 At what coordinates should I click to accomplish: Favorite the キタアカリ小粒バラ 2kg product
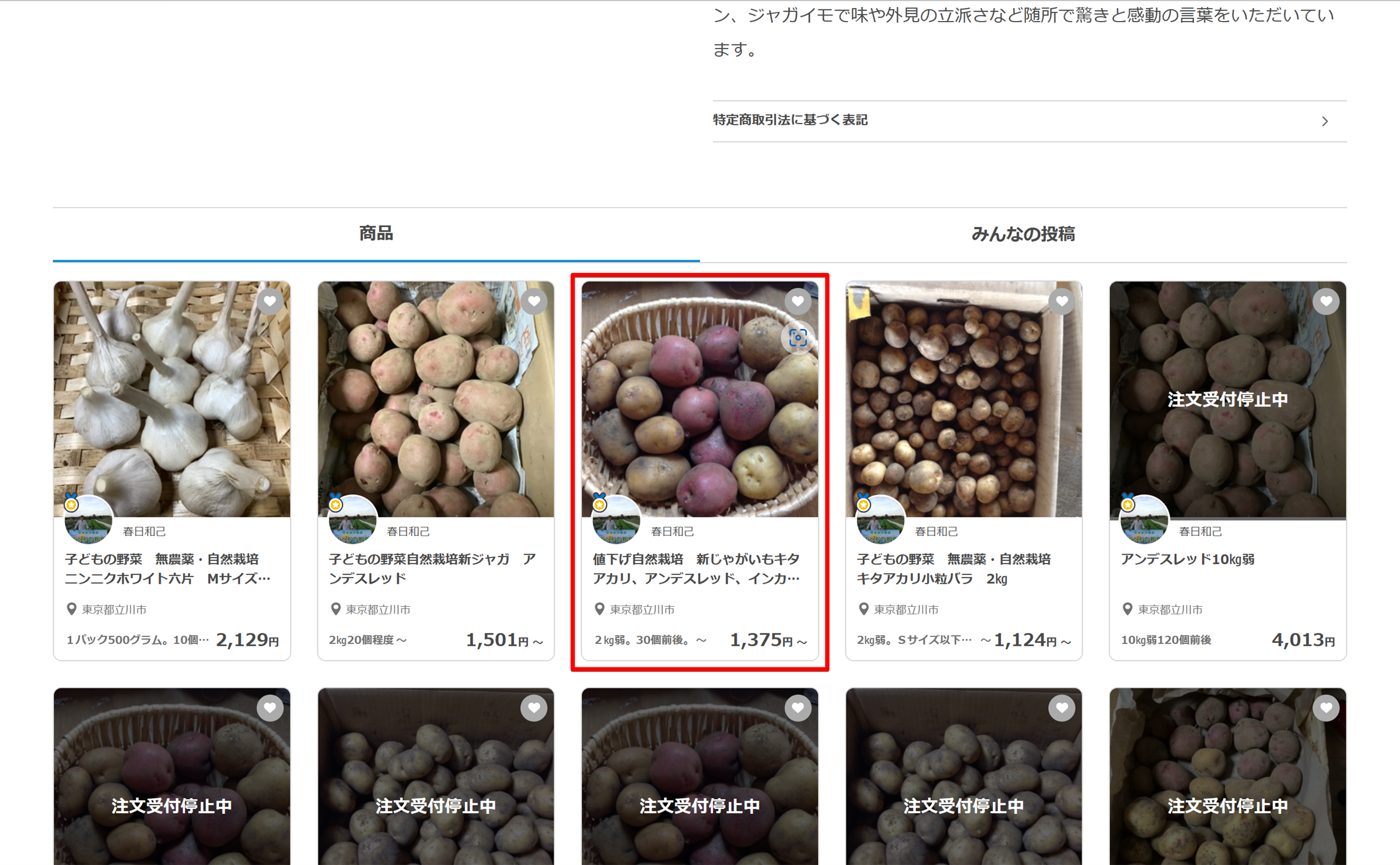point(1062,302)
